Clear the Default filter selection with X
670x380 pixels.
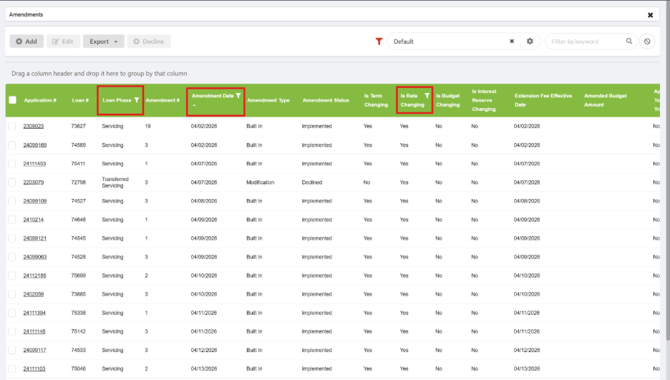click(x=511, y=41)
